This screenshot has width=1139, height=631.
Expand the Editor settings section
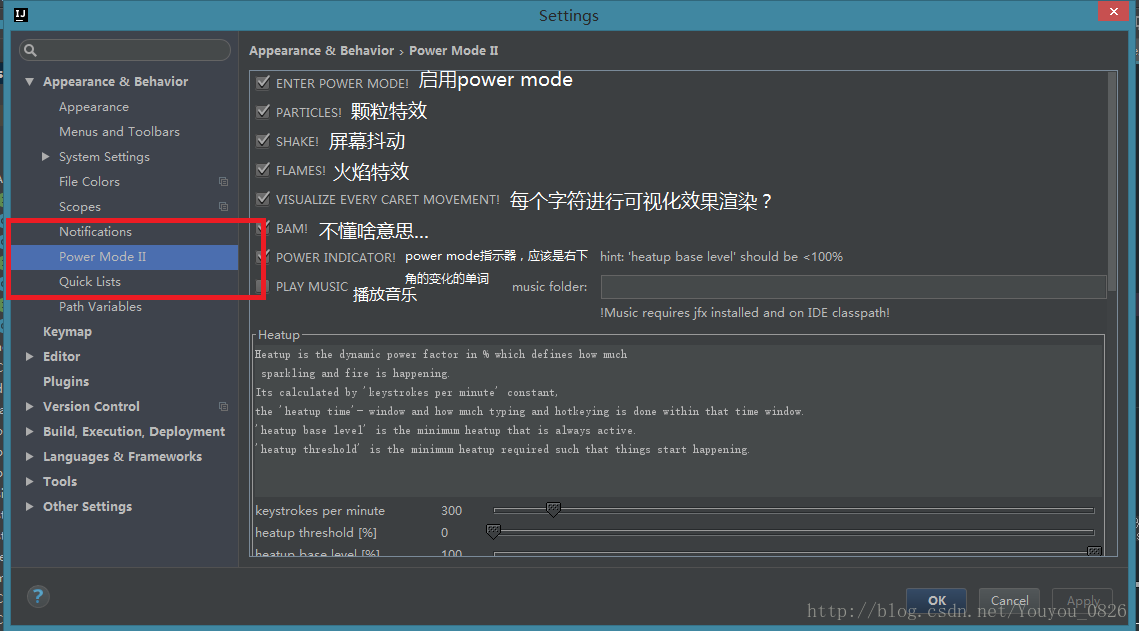(29, 357)
